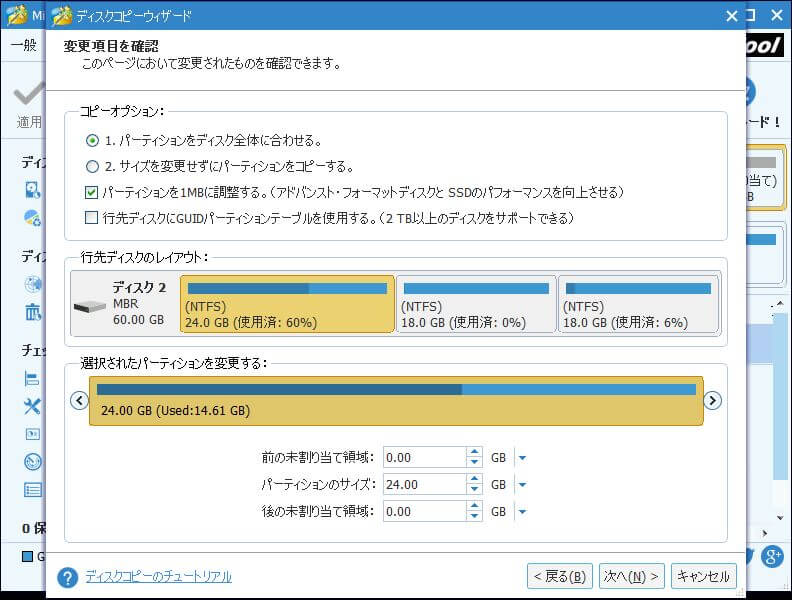792x600 pixels.
Task: Open GB unit dropdown for partition size
Action: [x=522, y=485]
